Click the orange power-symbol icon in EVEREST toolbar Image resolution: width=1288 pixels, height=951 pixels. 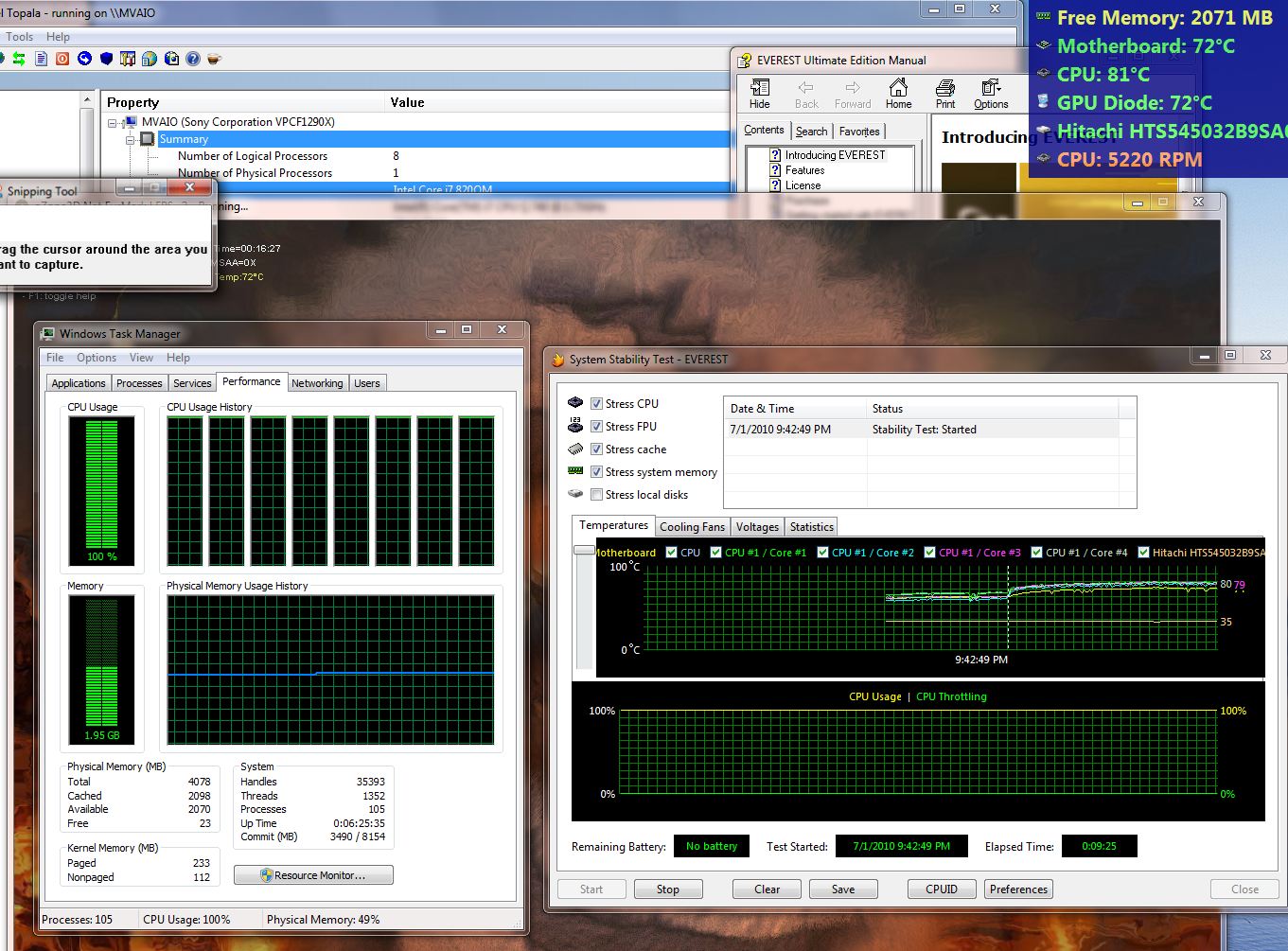pos(62,59)
